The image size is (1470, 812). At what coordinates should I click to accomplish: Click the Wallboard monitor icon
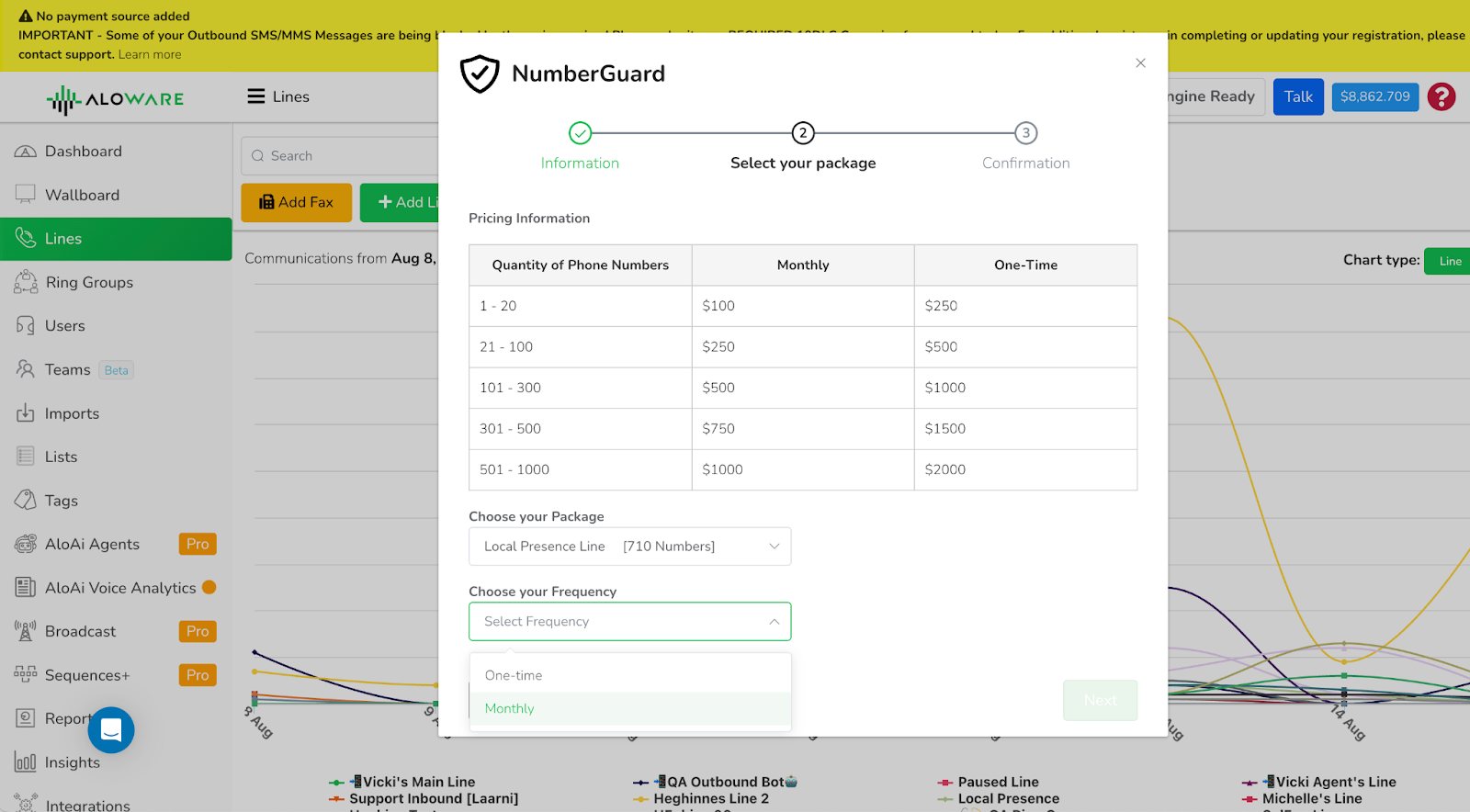(26, 194)
